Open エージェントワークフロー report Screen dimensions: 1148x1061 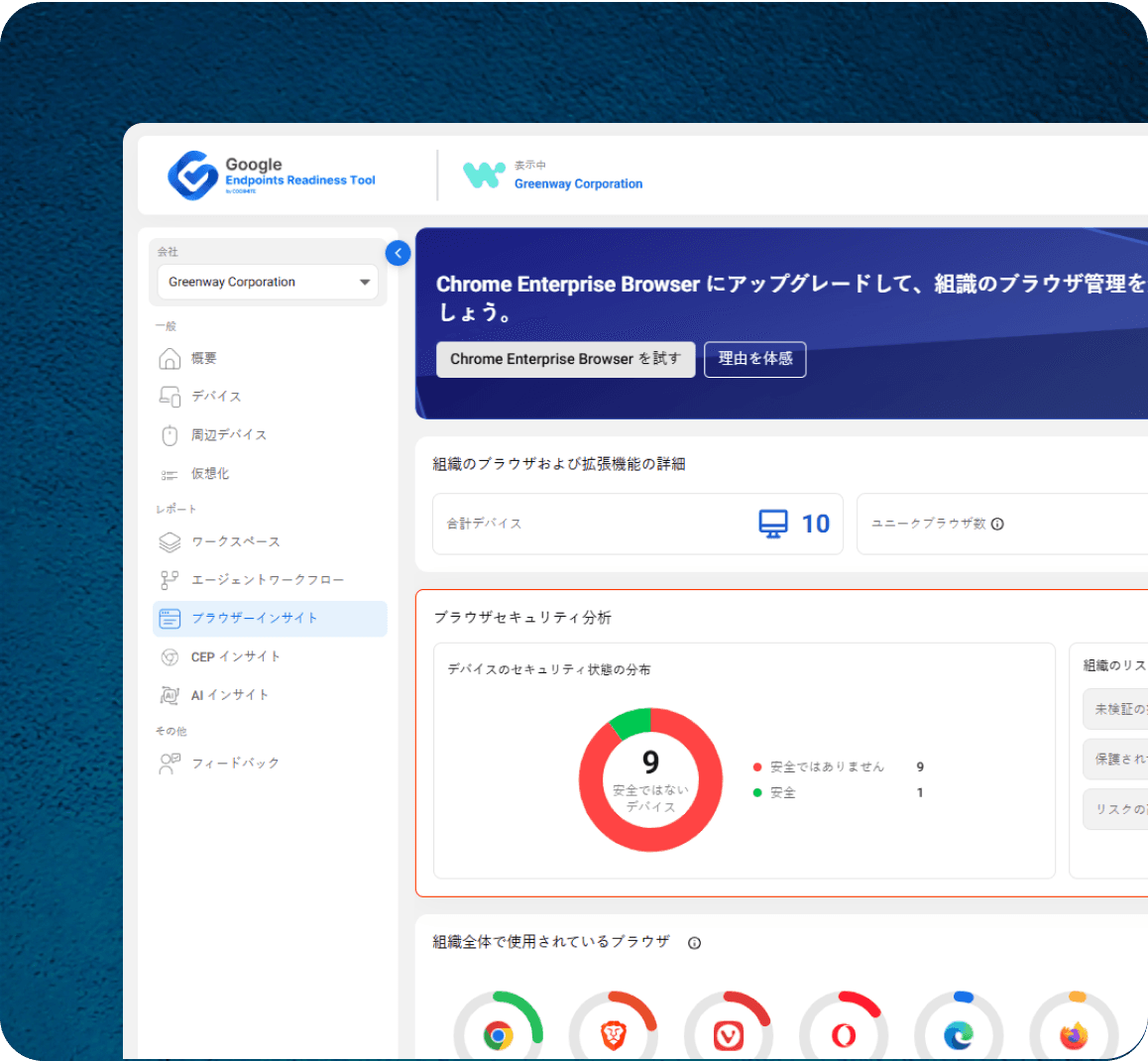pos(268,580)
